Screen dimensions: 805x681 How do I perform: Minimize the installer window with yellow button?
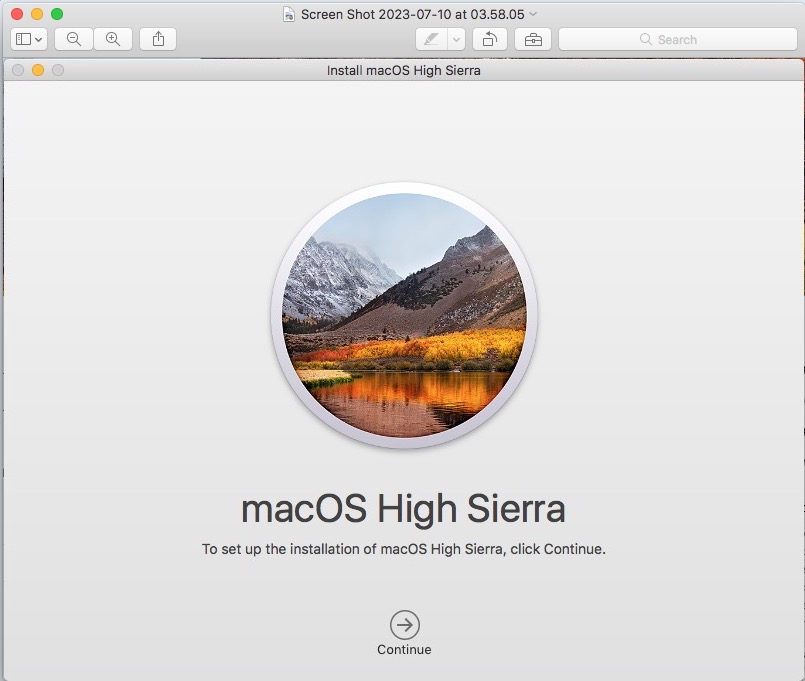click(38, 70)
